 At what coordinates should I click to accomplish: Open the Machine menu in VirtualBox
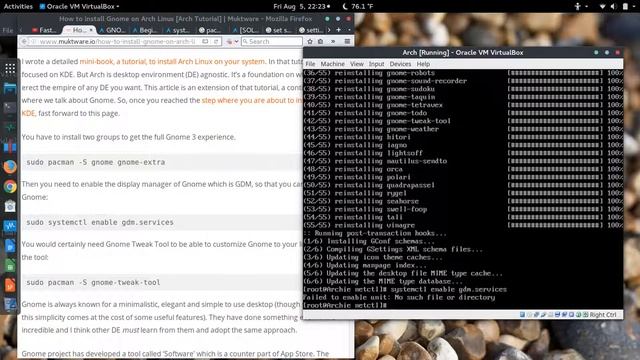pyautogui.click(x=332, y=64)
